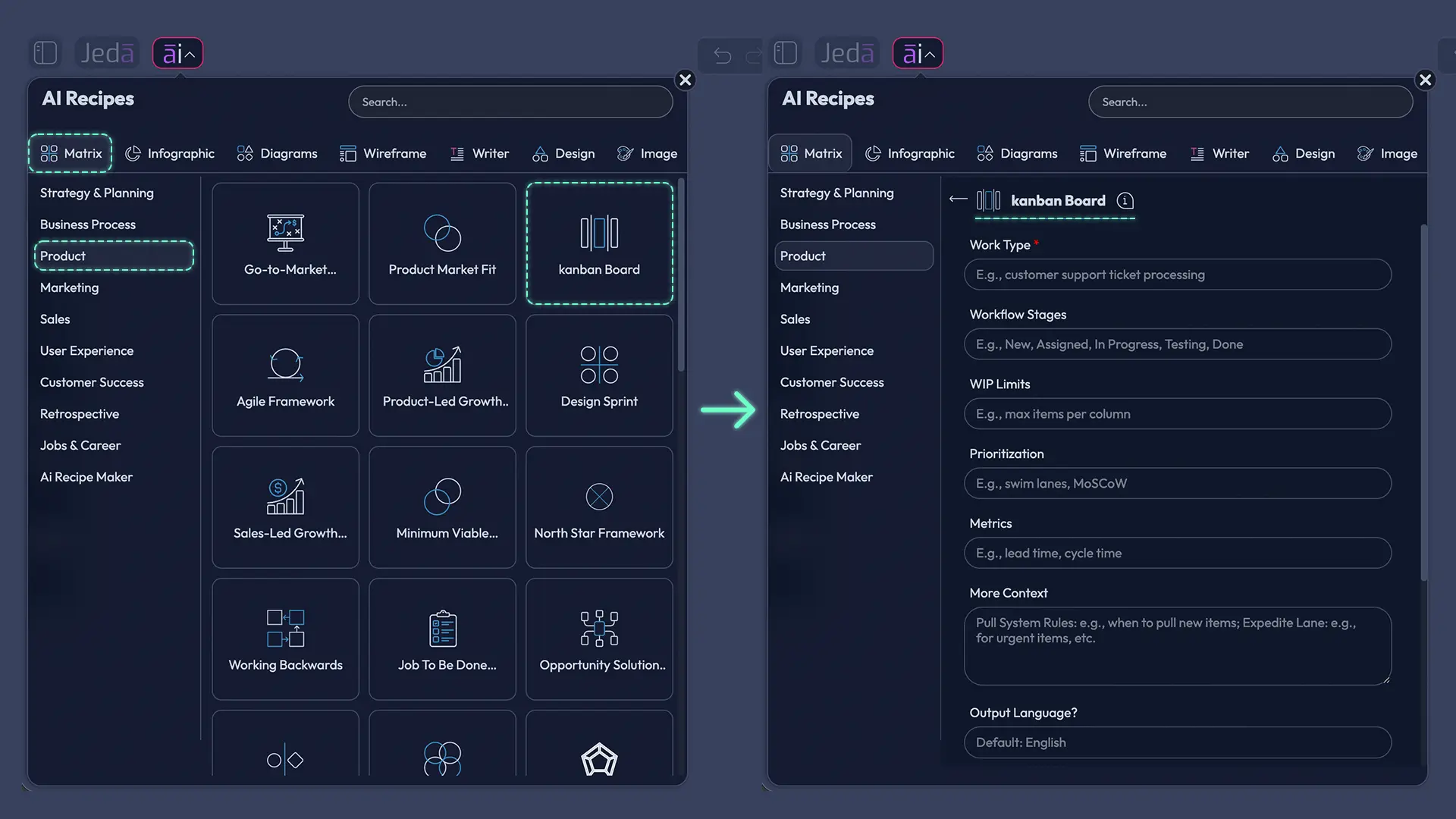The image size is (1456, 819).
Task: Select Design tab in right panel
Action: [1304, 153]
